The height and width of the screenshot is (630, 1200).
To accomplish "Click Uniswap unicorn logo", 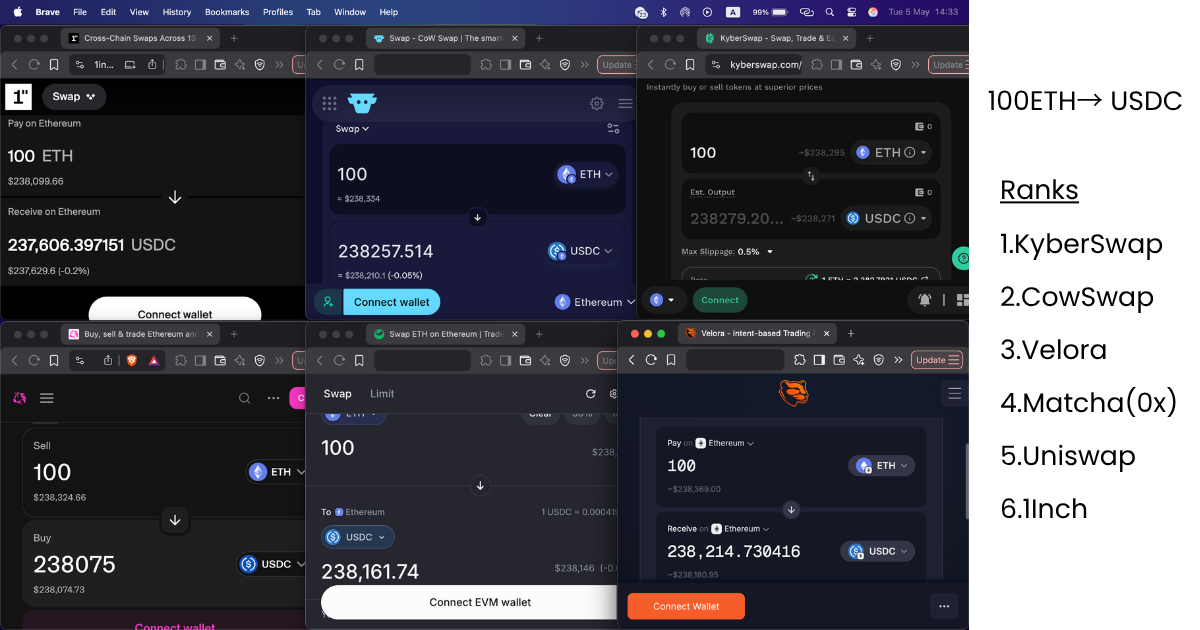I will (19, 398).
